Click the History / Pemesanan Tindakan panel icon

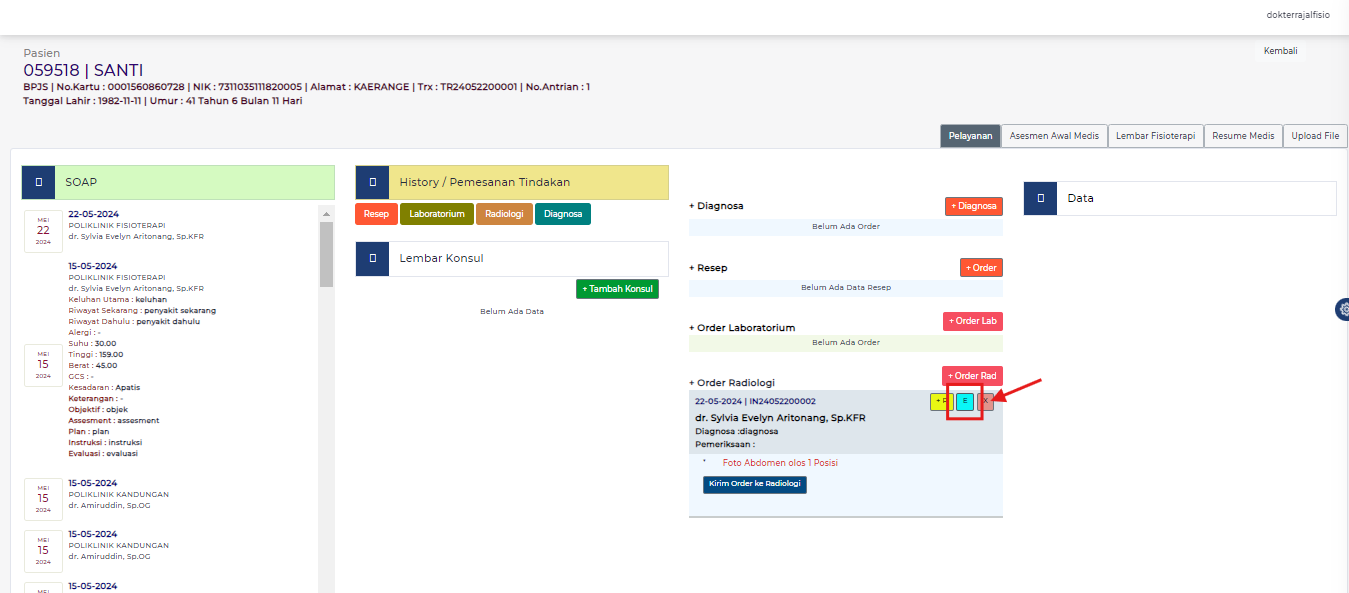372,182
